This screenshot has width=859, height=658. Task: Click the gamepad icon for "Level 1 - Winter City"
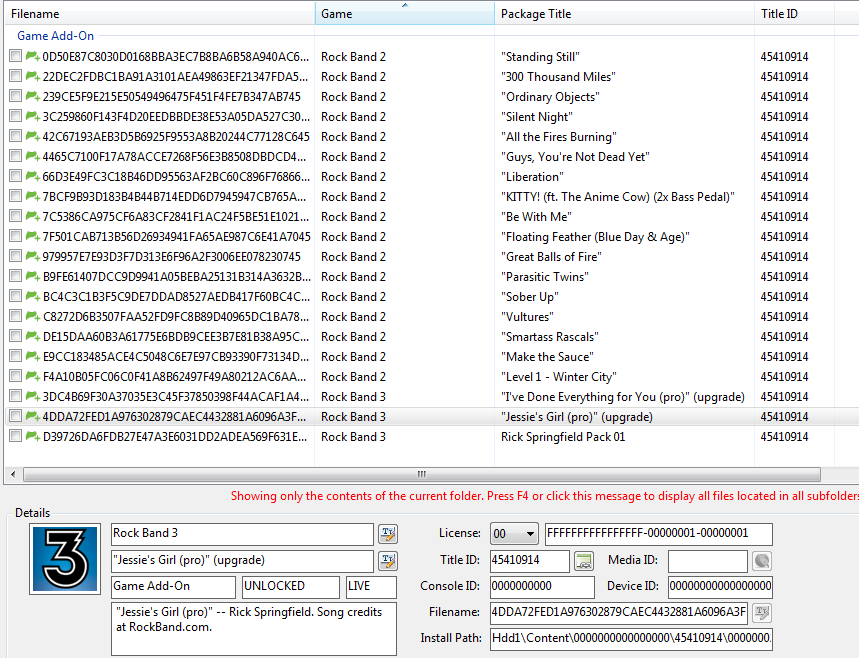(x=32, y=376)
